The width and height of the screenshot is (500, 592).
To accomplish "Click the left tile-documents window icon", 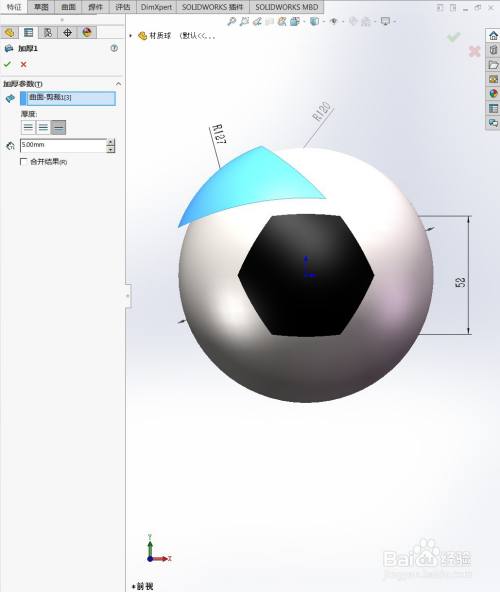I will (x=440, y=8).
